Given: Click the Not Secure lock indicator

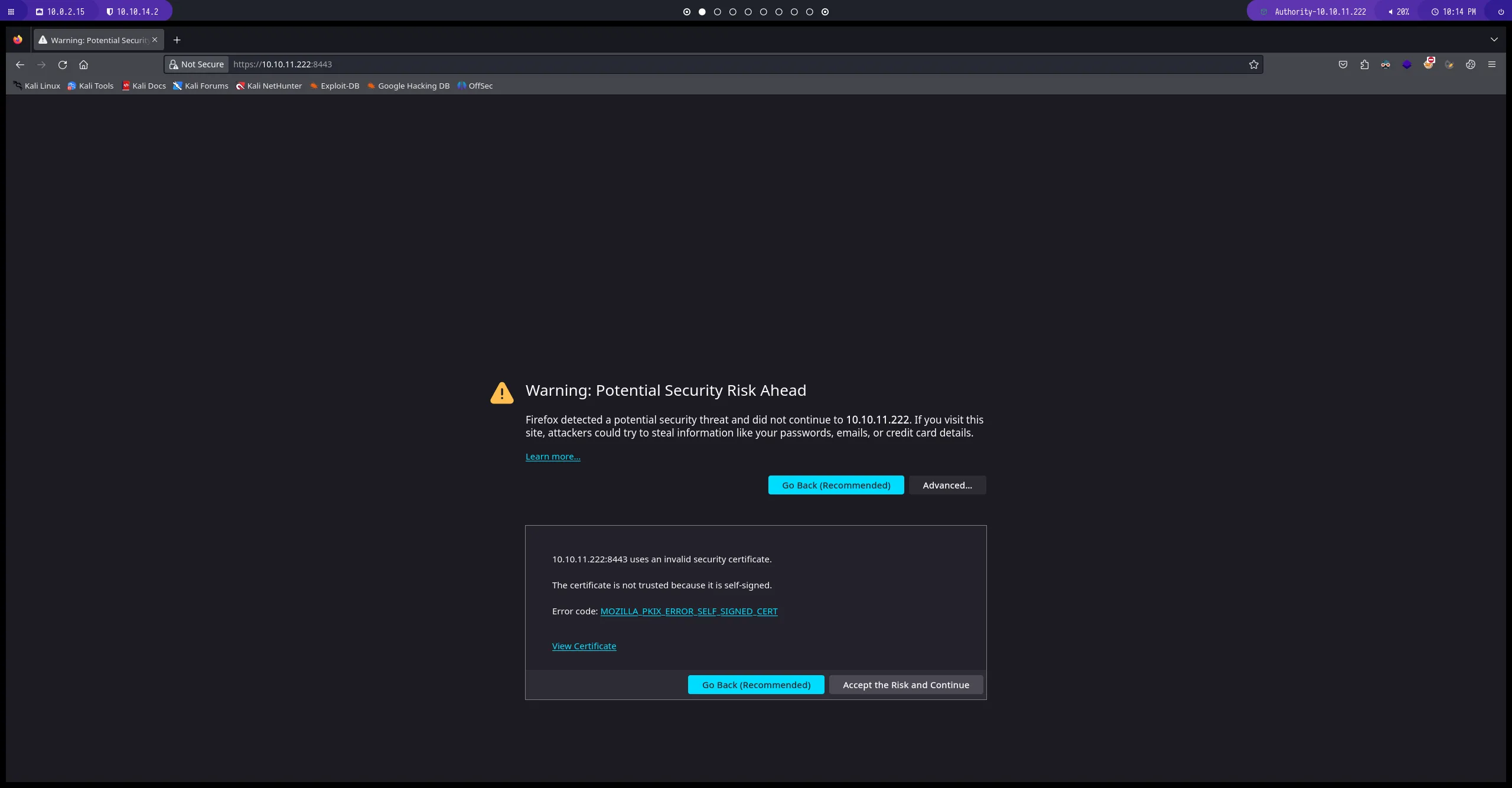Looking at the screenshot, I should (x=197, y=64).
